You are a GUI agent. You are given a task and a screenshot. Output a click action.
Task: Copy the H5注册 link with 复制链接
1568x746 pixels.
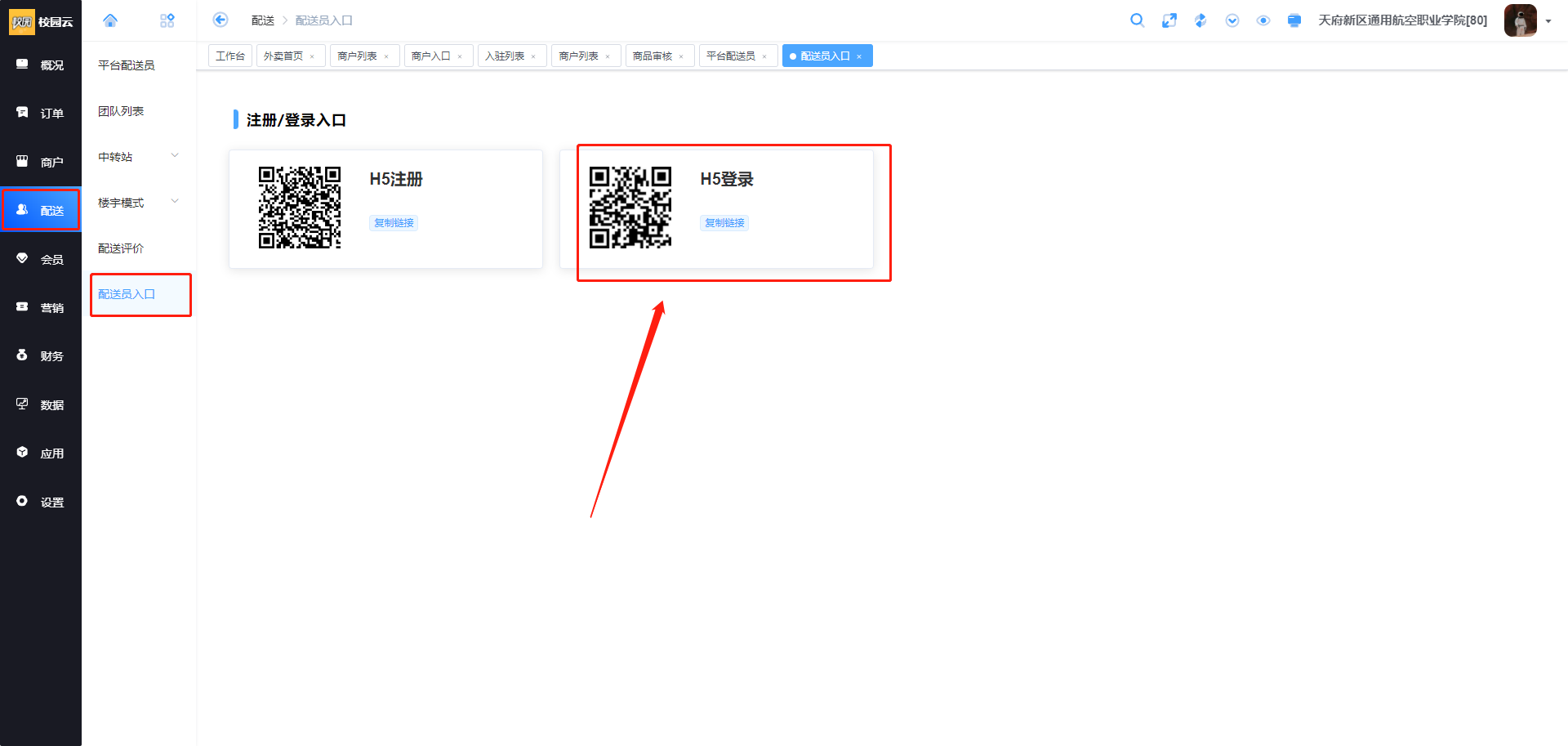(x=394, y=223)
